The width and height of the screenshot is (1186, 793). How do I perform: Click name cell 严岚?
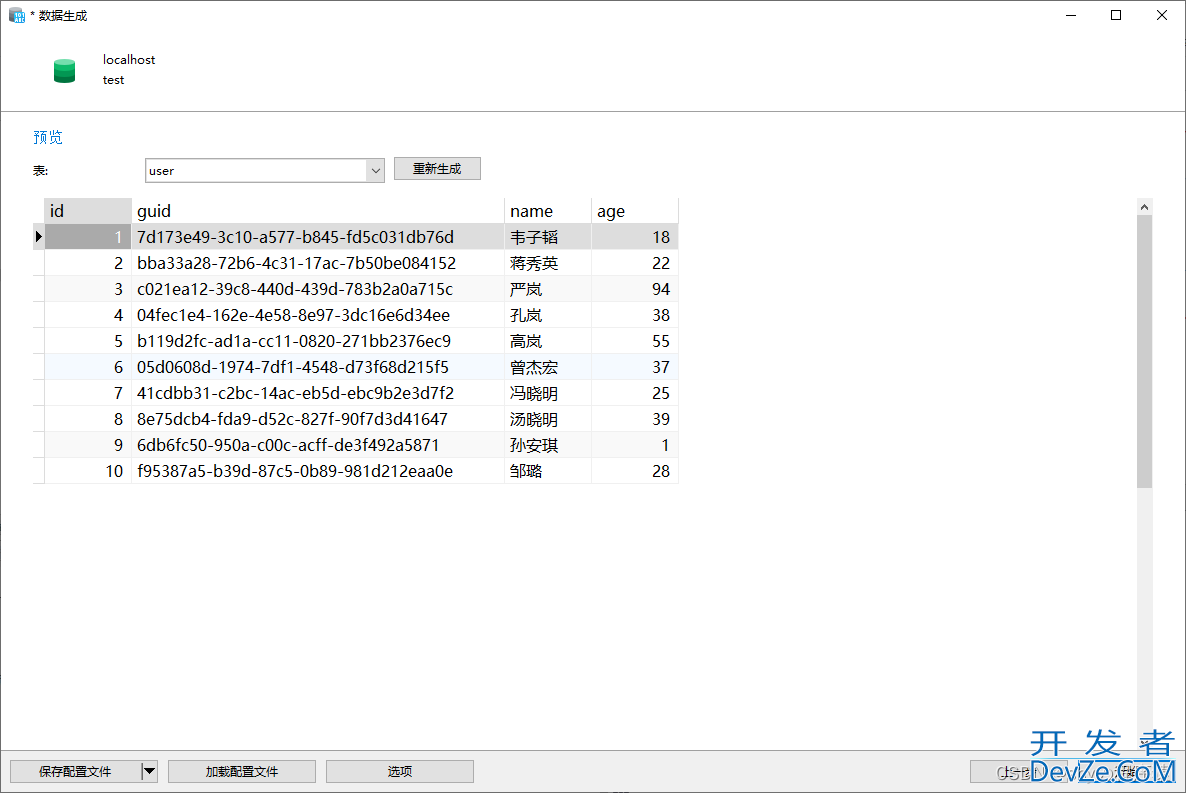point(548,289)
